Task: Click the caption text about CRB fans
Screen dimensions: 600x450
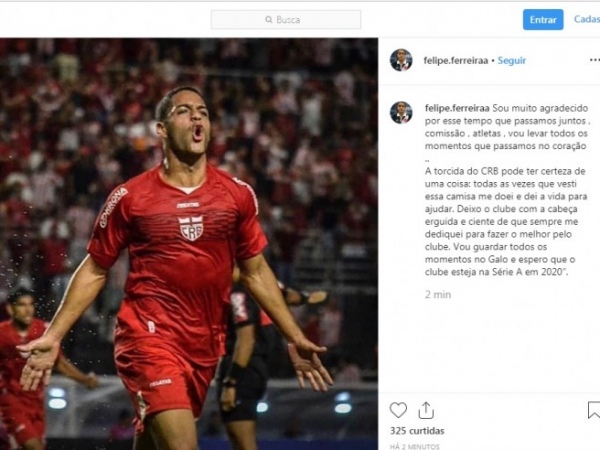Action: 505,222
